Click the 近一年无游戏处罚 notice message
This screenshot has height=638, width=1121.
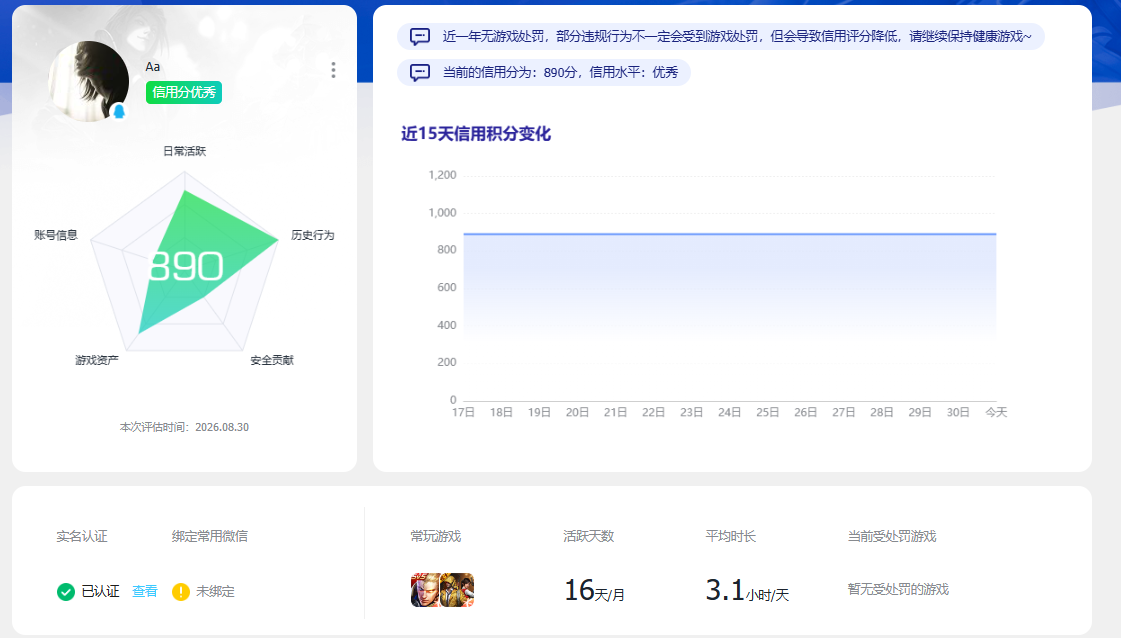pyautogui.click(x=721, y=36)
